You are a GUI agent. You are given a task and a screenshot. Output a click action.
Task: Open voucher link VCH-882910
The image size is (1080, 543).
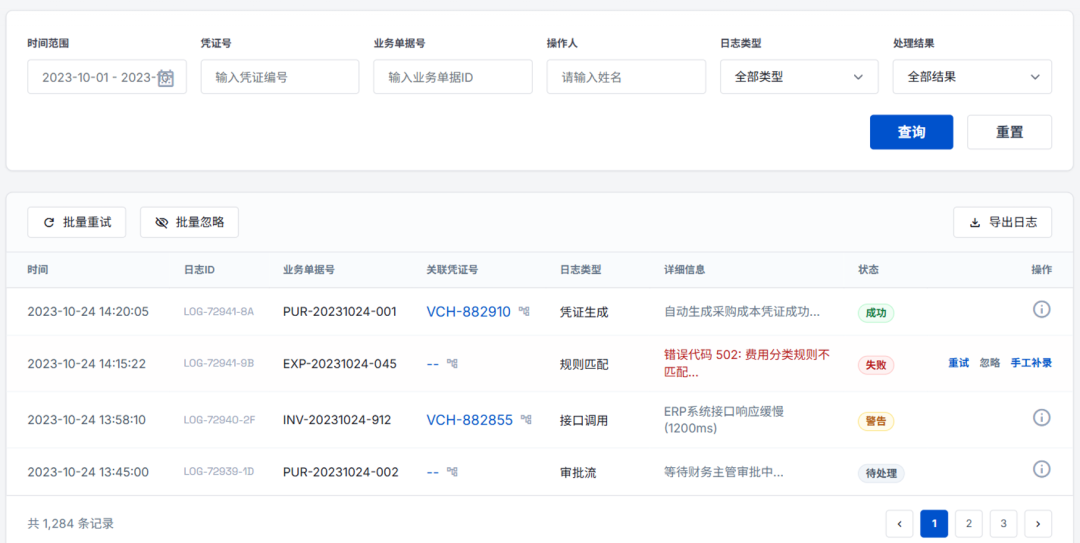(x=468, y=312)
